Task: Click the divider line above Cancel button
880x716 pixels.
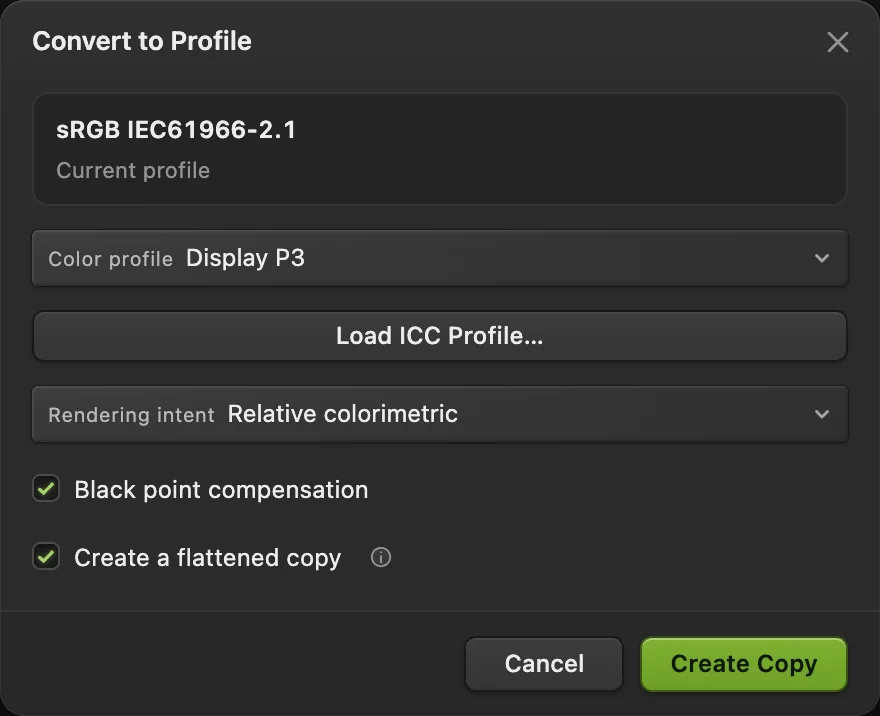Action: [439, 611]
